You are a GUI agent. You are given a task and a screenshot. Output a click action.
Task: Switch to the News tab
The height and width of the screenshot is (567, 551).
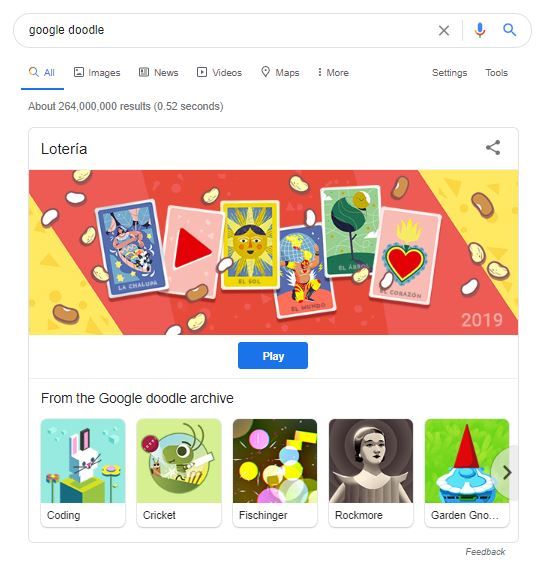(158, 73)
